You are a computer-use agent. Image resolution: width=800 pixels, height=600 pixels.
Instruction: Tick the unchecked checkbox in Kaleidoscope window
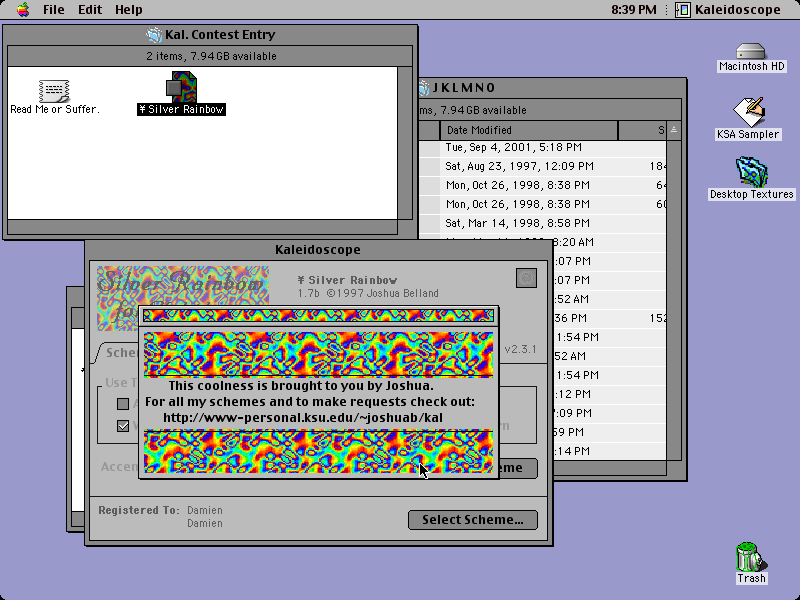(123, 404)
